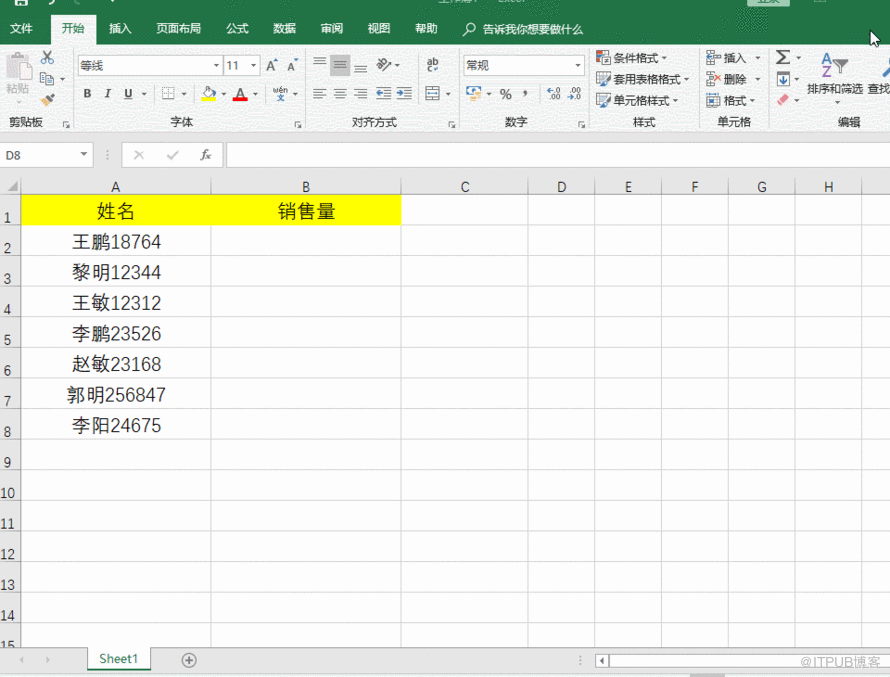Viewport: 890px width, 677px height.
Task: Click the add new sheet plus button
Action: pos(189,660)
